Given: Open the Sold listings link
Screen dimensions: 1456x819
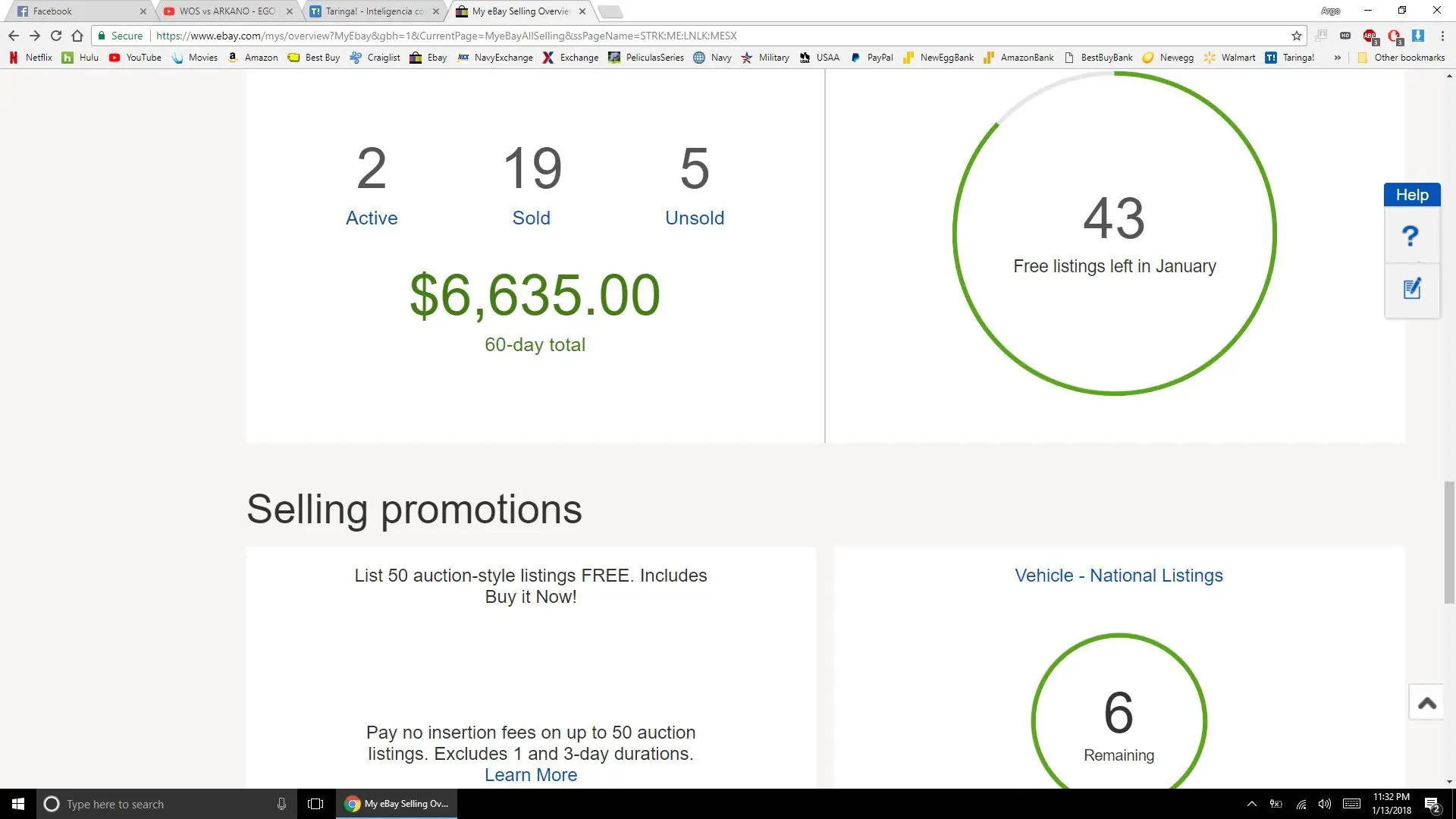Looking at the screenshot, I should (531, 218).
